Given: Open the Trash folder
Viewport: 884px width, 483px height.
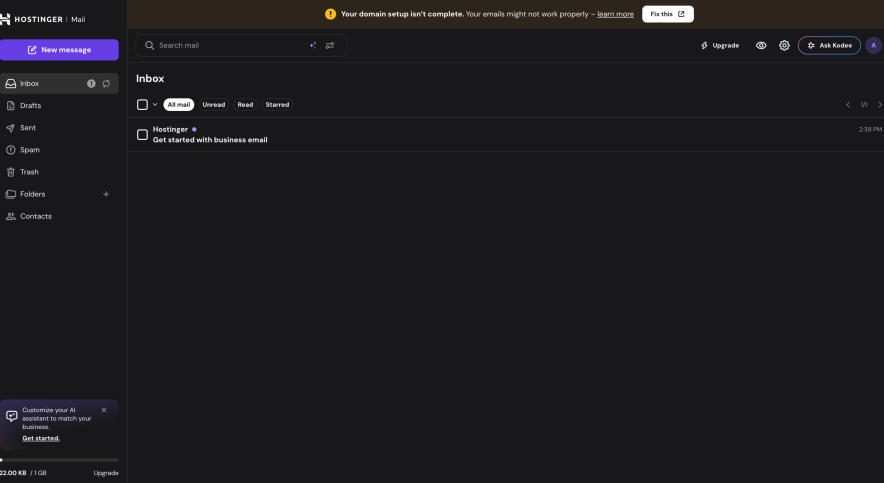Looking at the screenshot, I should click(x=29, y=172).
